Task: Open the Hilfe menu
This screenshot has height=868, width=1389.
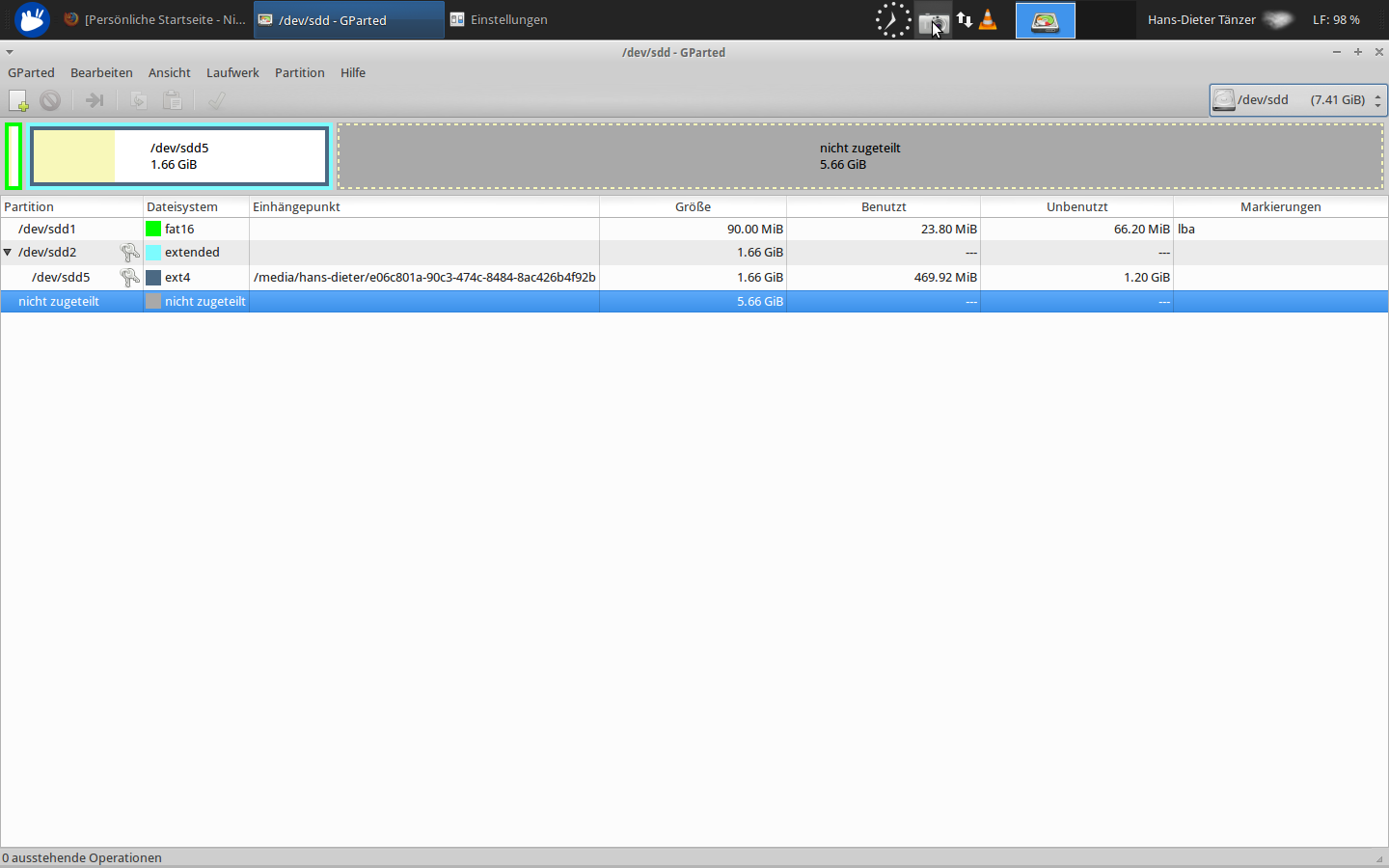Action: [x=353, y=73]
